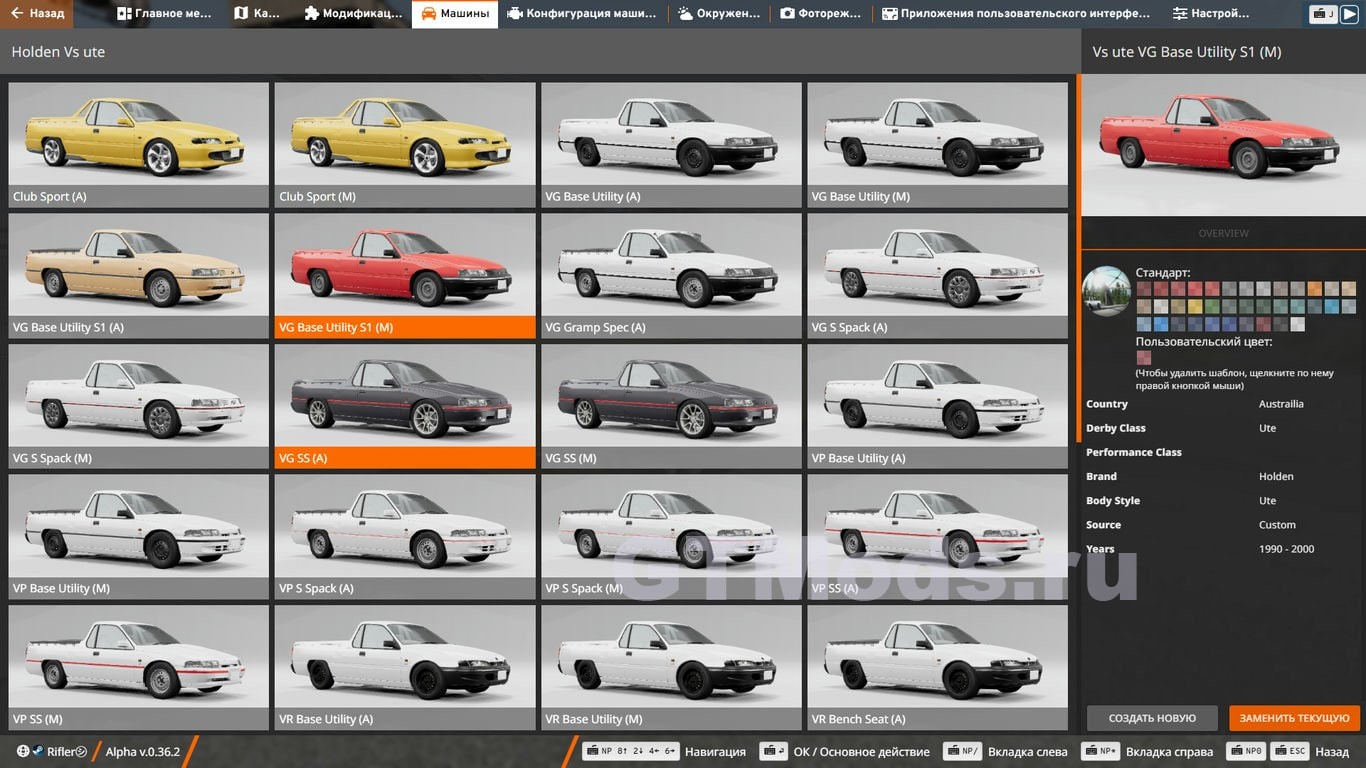Select the Машины tab
Image resolution: width=1366 pixels, height=768 pixels.
click(454, 14)
